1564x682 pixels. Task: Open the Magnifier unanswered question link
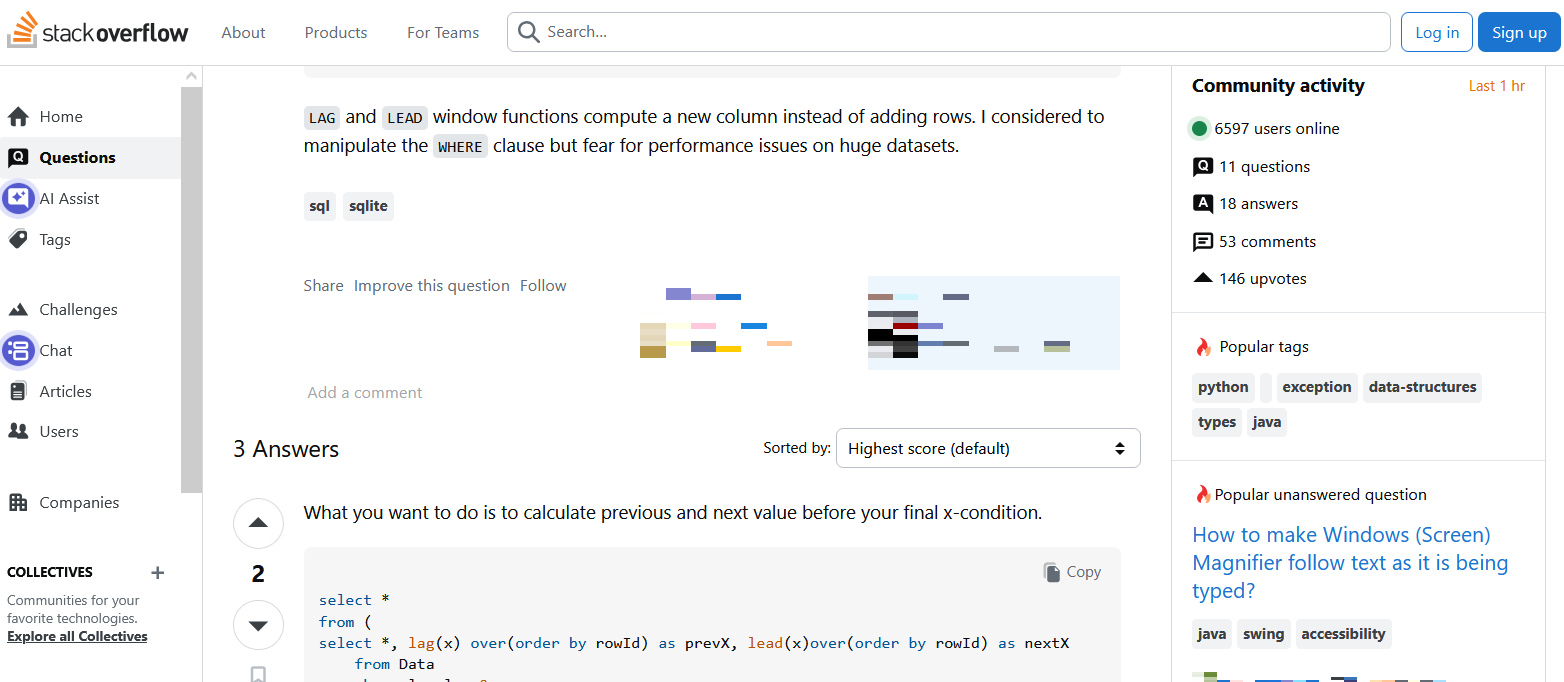(x=1349, y=562)
